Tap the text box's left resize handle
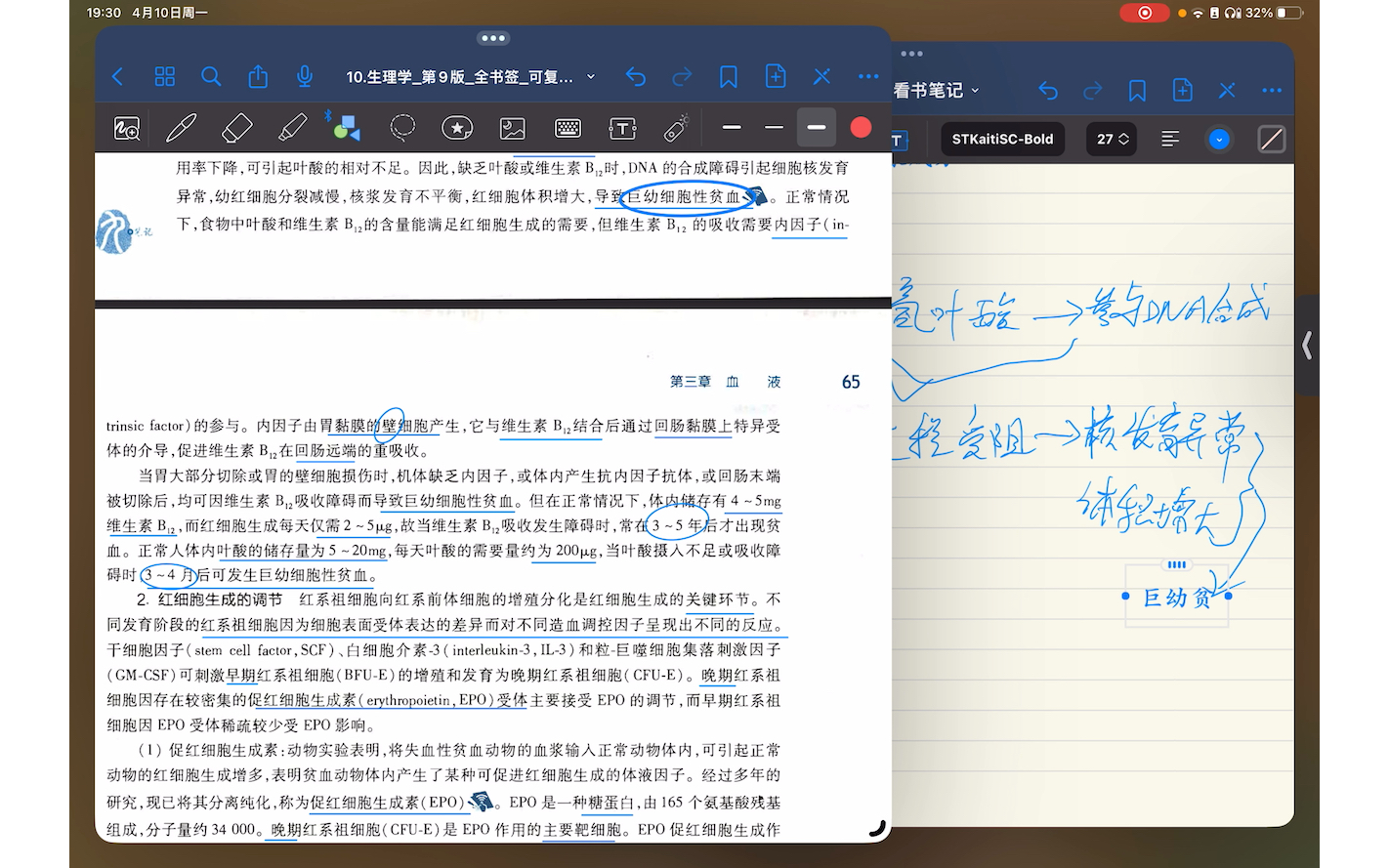 tap(1125, 596)
